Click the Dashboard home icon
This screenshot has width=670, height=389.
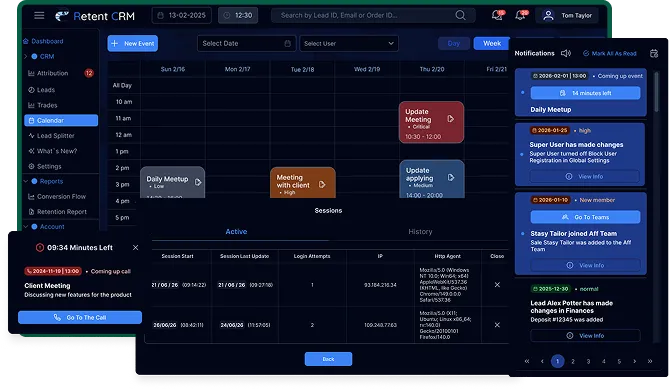26,41
